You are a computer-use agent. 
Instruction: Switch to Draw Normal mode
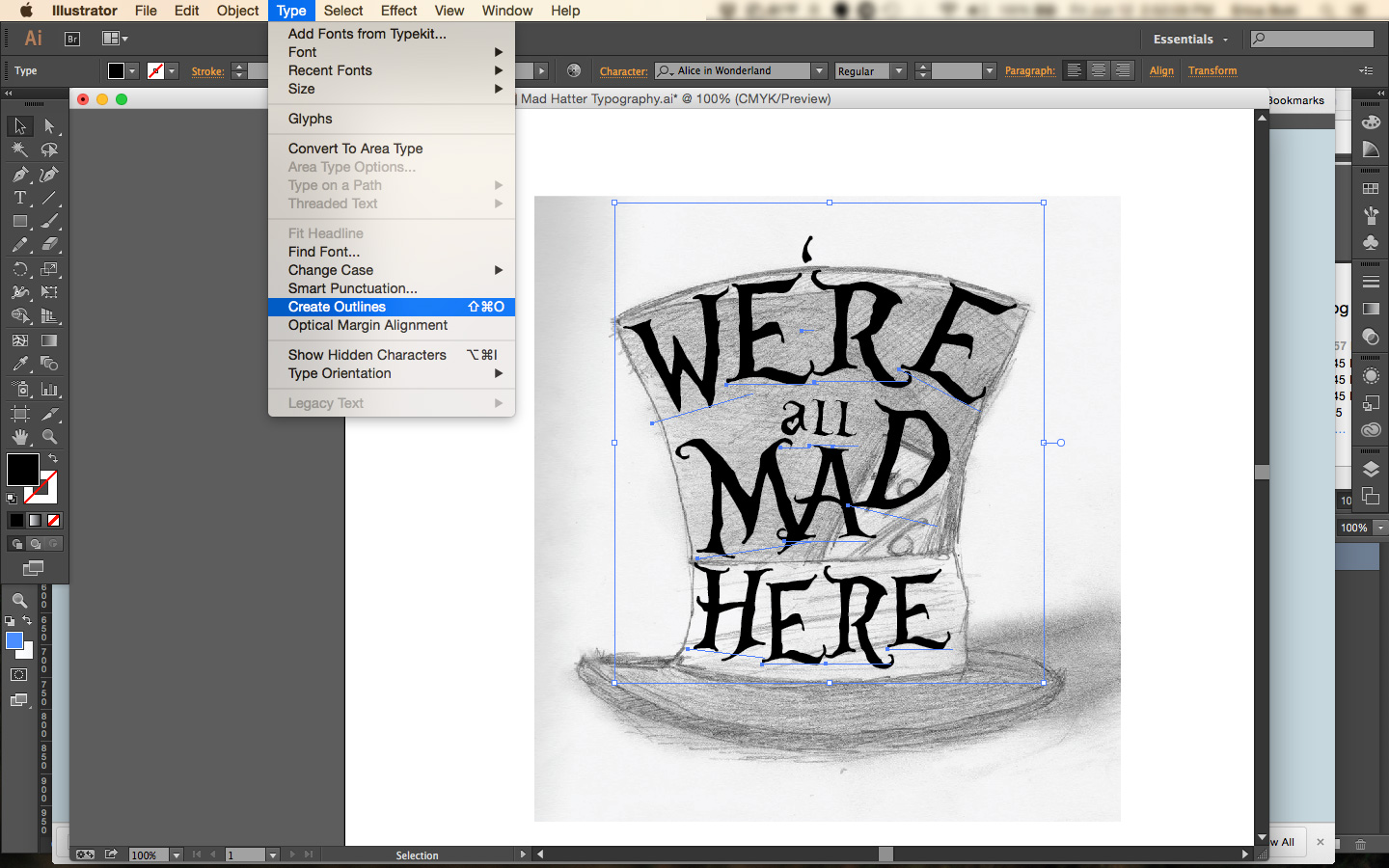(16, 544)
